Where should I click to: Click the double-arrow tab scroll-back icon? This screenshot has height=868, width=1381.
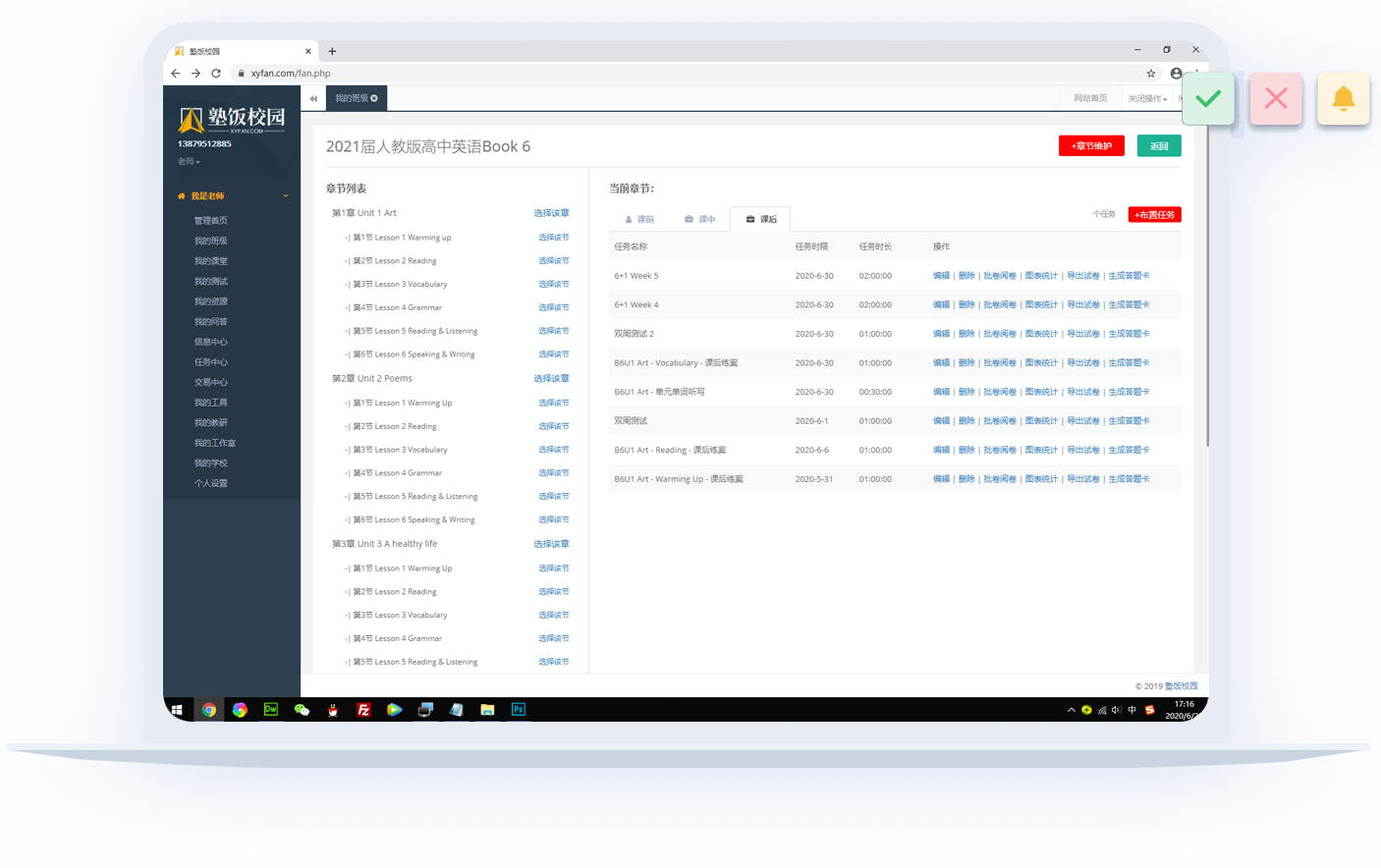point(313,98)
